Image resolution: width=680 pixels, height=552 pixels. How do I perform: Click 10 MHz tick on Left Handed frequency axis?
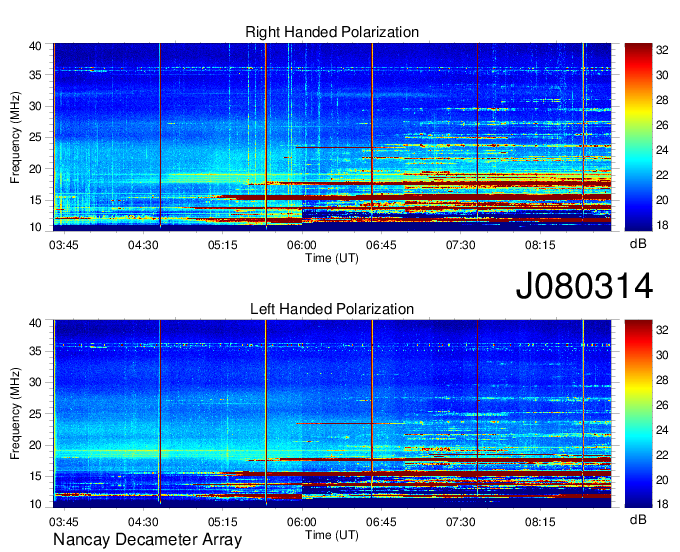(x=35, y=504)
